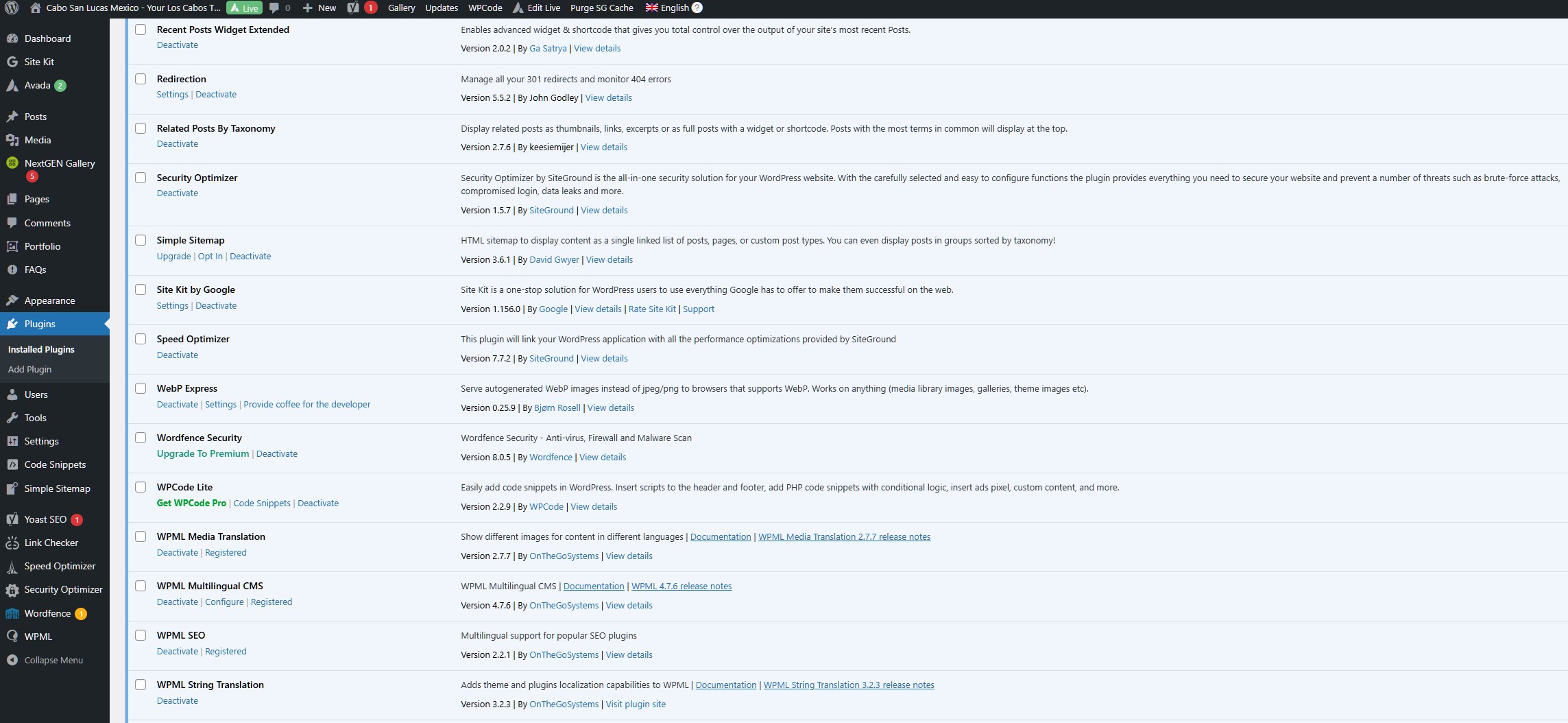Check the Site Kit by Google checkbox

pos(141,289)
